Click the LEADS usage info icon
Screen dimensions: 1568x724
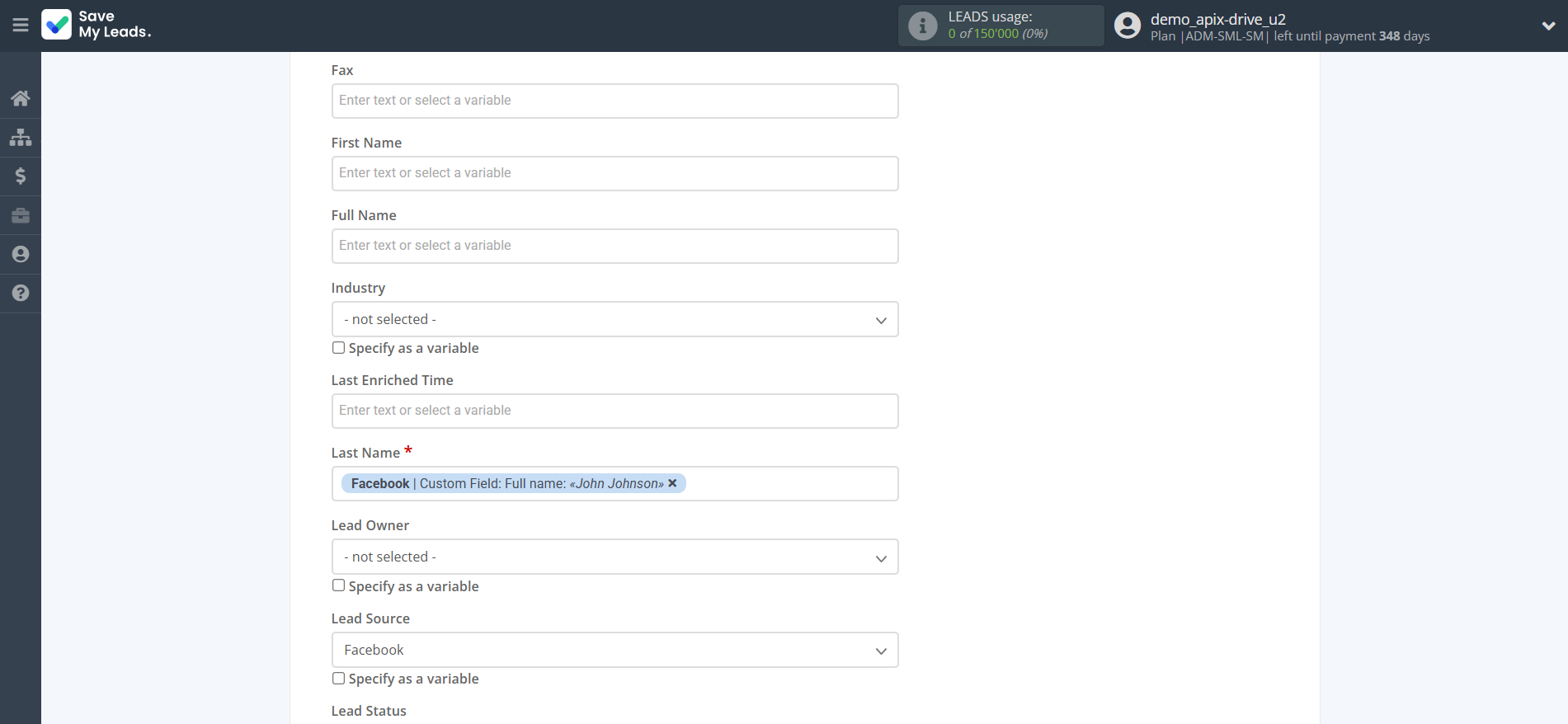click(922, 26)
